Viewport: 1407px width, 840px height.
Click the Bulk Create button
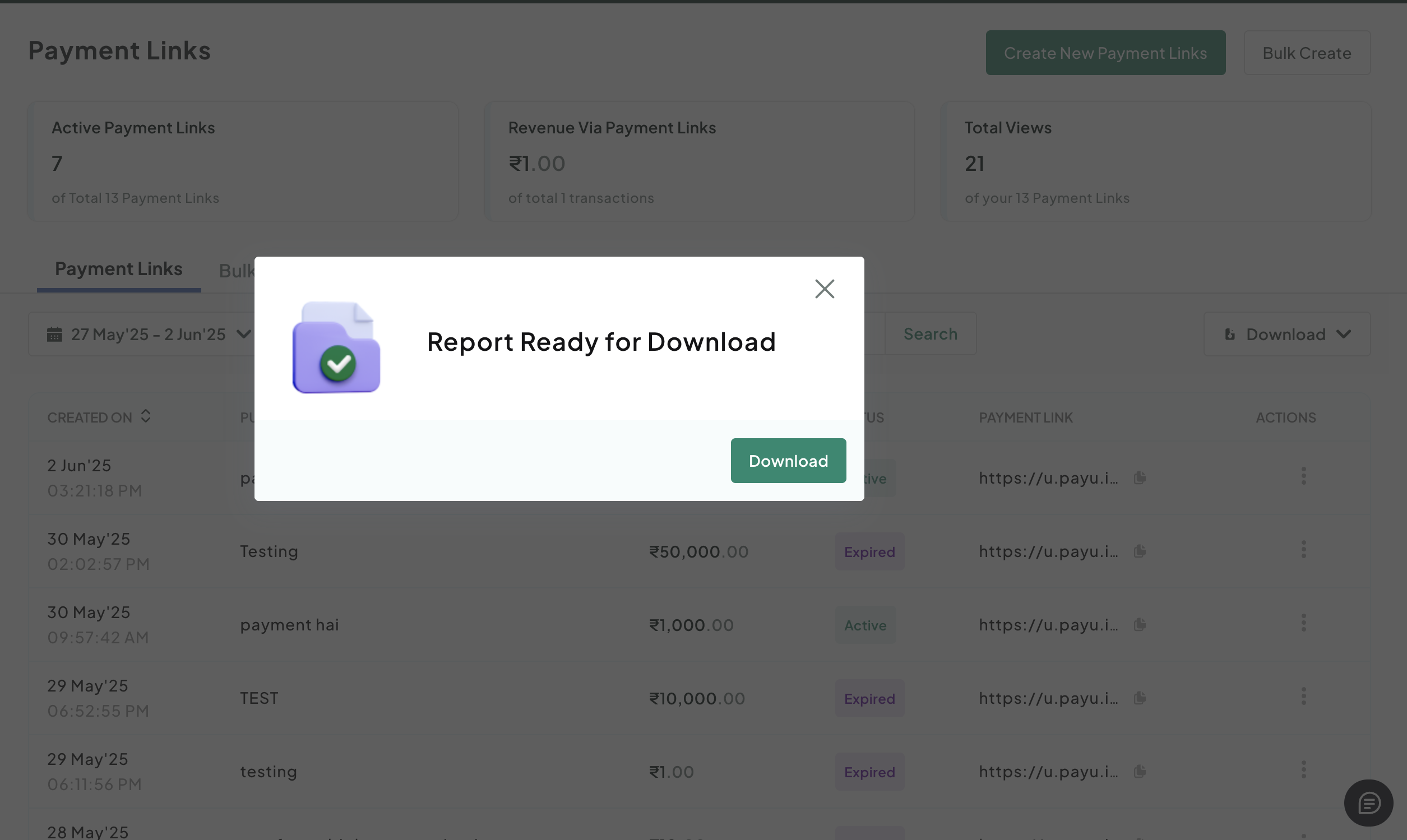(x=1307, y=53)
